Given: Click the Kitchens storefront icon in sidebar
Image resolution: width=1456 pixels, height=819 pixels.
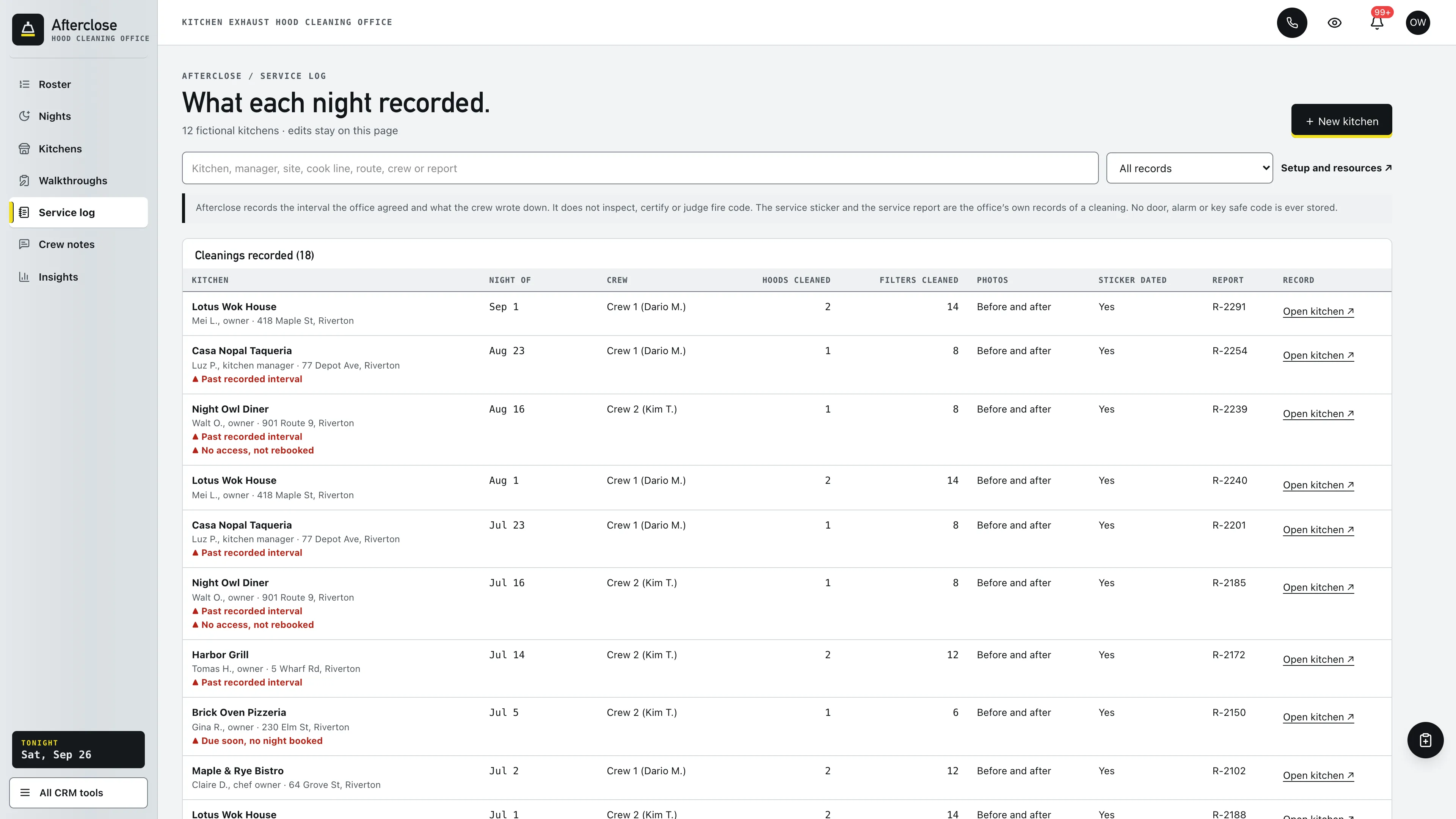Looking at the screenshot, I should click(24, 149).
